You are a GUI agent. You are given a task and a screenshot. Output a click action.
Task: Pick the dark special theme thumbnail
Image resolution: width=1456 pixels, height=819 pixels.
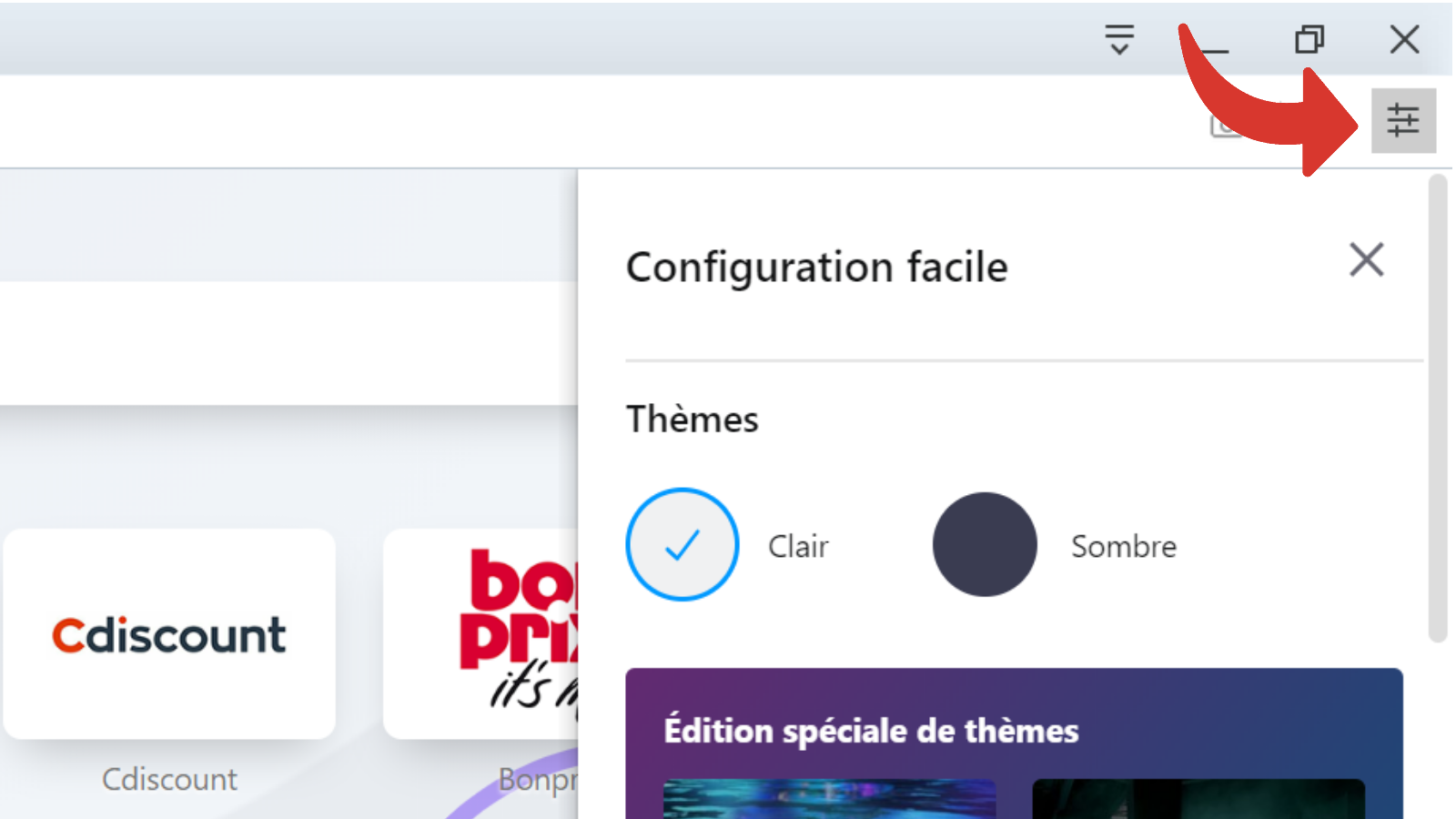pyautogui.click(x=1198, y=798)
